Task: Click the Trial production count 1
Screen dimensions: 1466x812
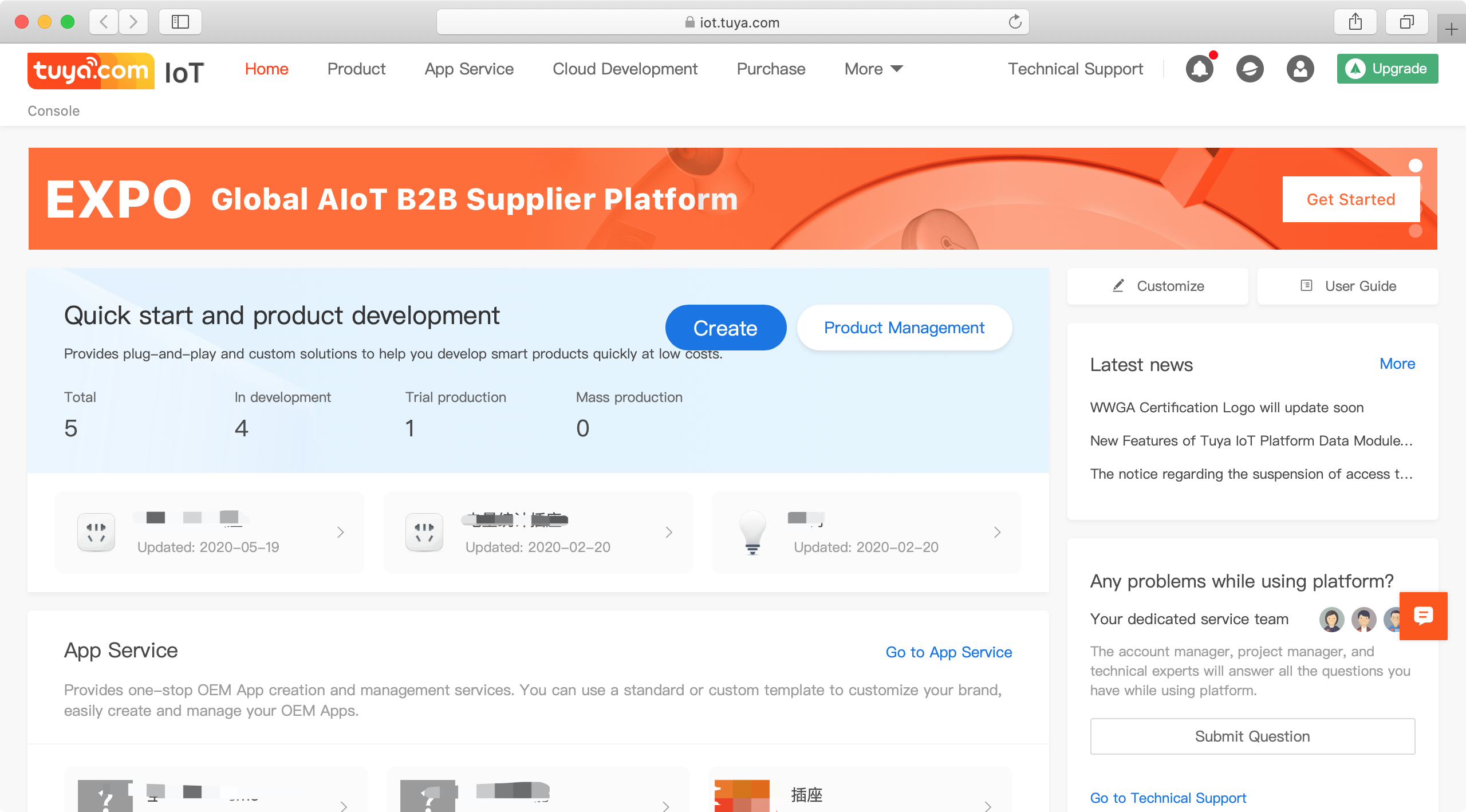Action: (x=409, y=428)
